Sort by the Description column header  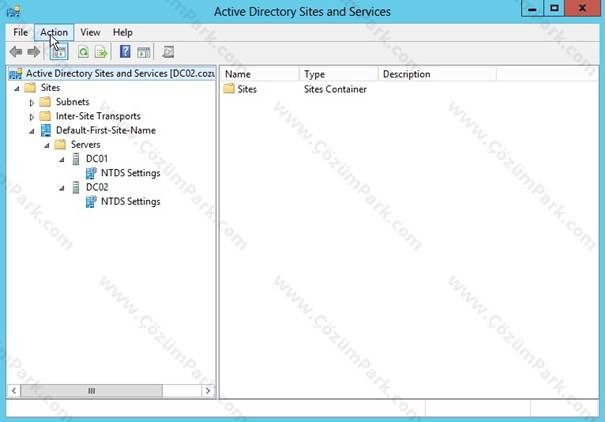[438, 74]
